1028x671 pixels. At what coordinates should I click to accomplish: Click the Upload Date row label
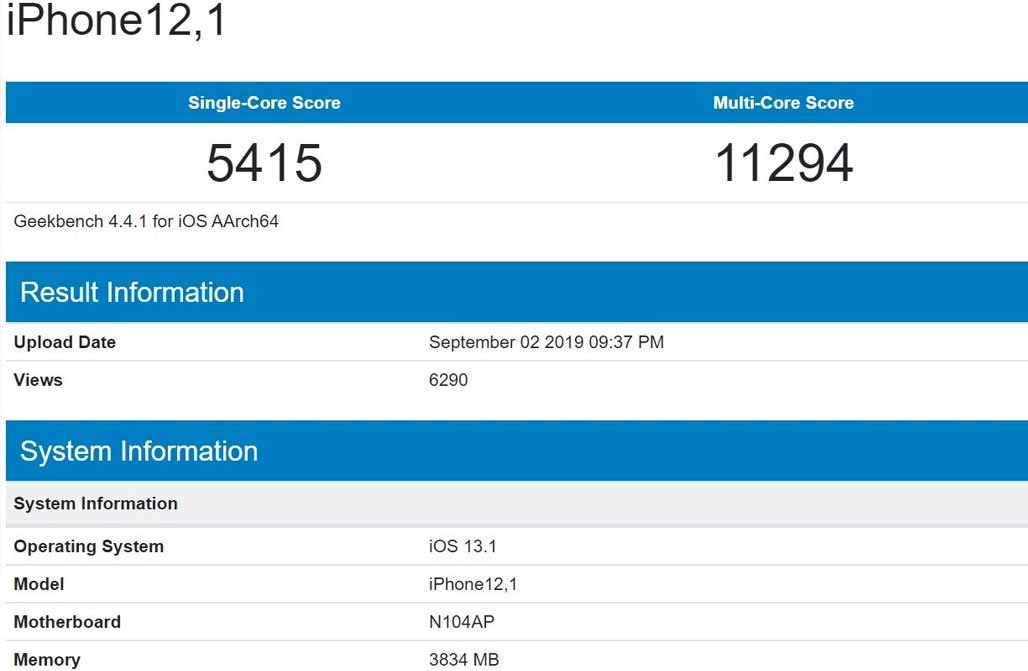(x=64, y=342)
